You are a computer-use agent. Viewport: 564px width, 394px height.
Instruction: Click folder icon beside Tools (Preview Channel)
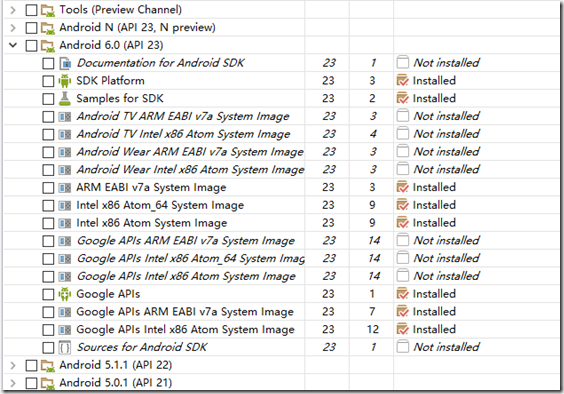click(48, 10)
